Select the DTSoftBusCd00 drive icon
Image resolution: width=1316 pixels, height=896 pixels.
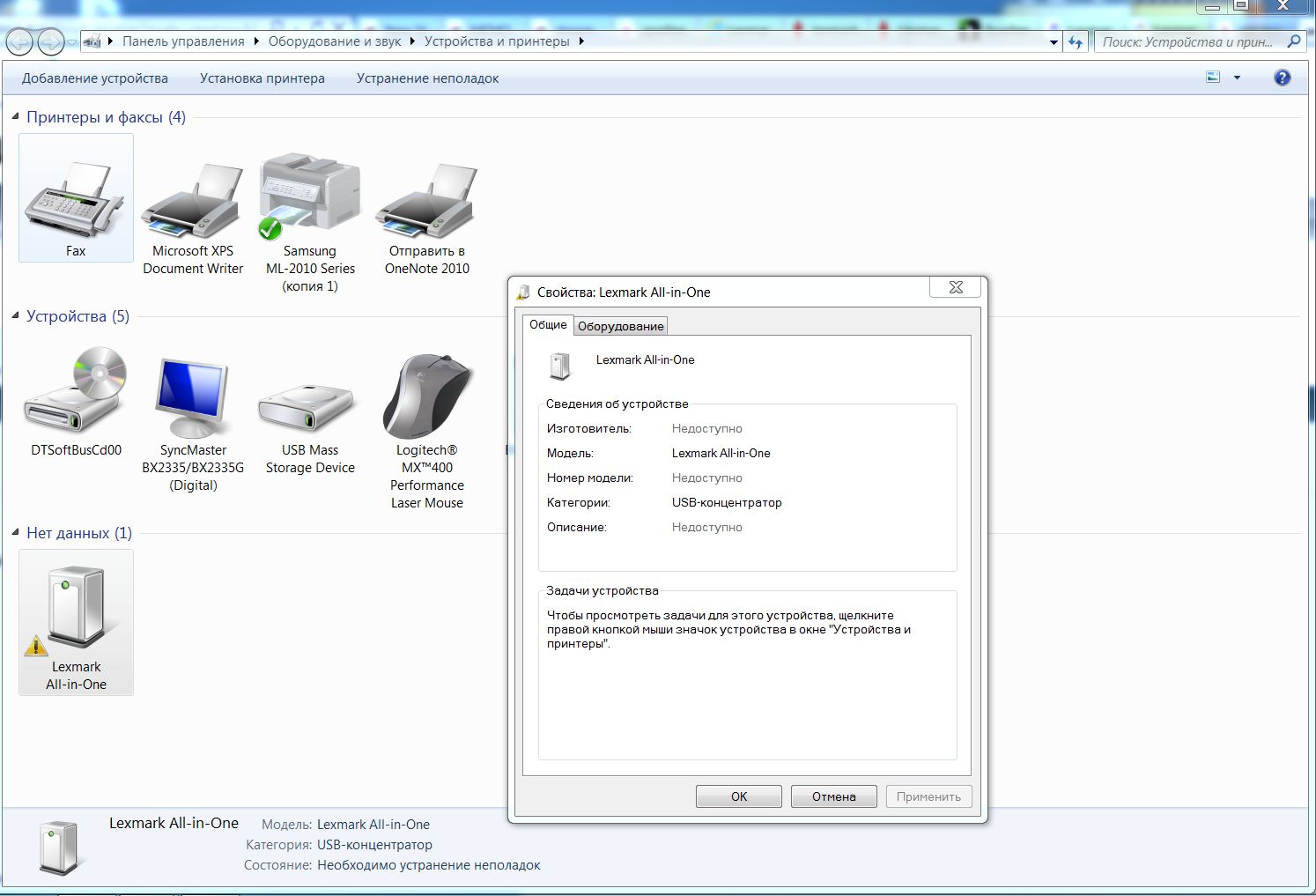tap(76, 394)
